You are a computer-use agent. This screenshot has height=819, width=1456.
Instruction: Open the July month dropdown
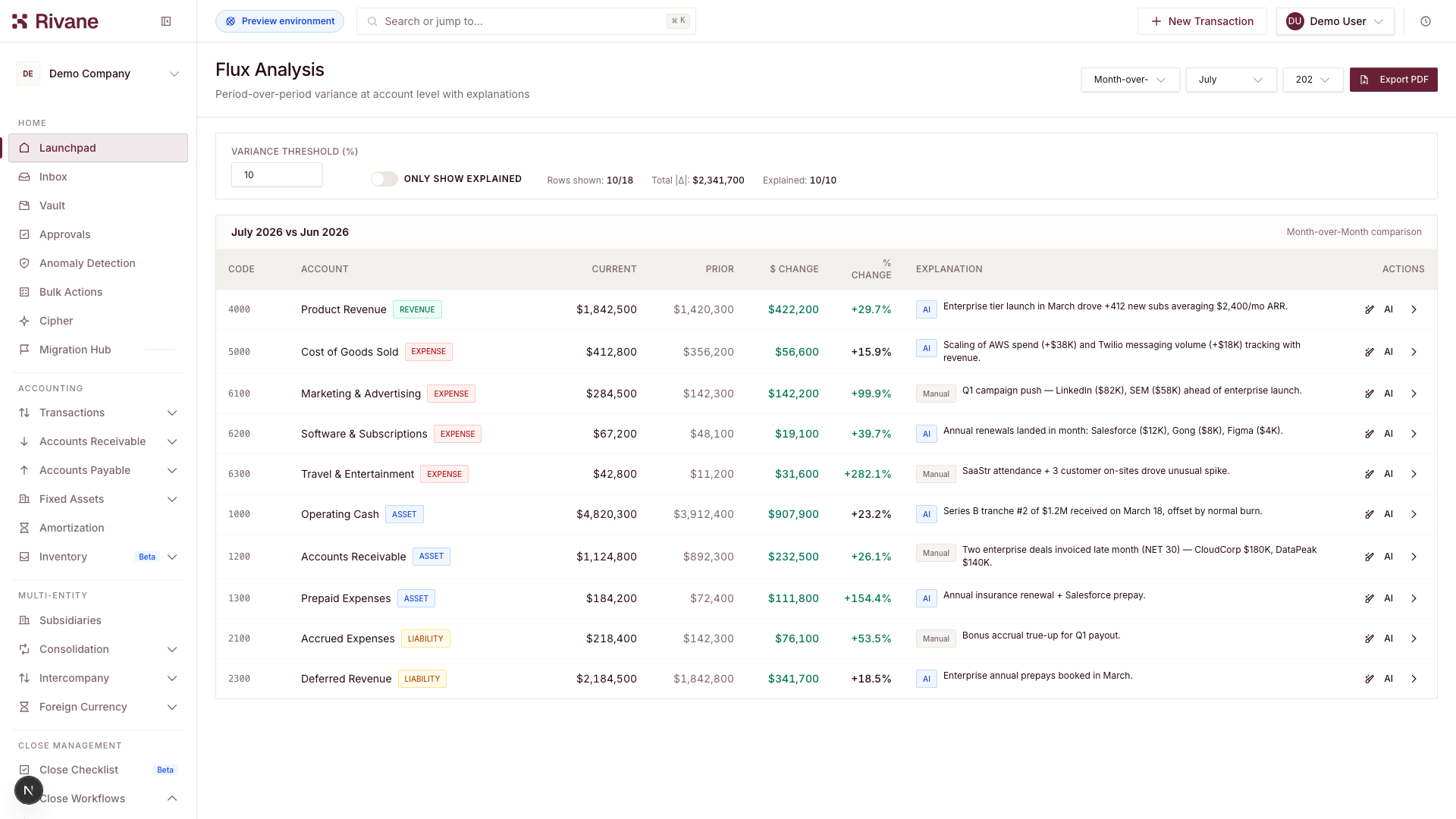click(1231, 80)
